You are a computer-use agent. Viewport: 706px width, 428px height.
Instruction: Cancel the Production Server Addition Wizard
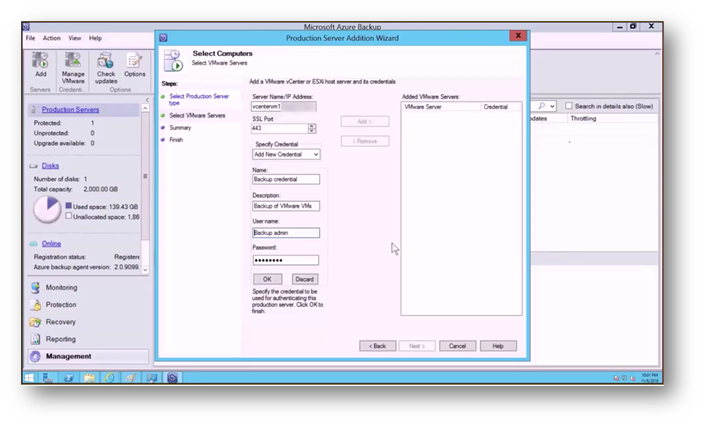pos(457,346)
